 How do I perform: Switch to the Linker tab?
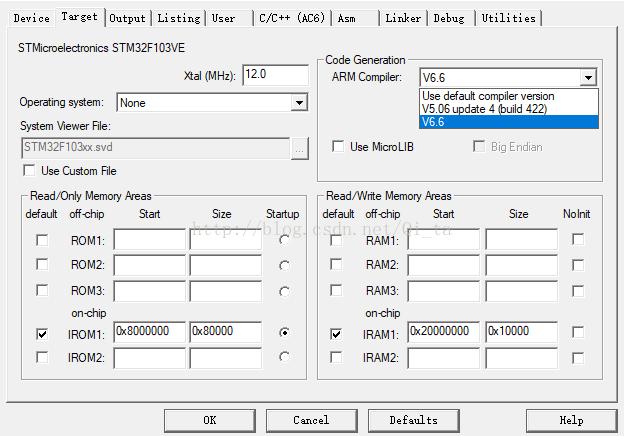pos(403,18)
